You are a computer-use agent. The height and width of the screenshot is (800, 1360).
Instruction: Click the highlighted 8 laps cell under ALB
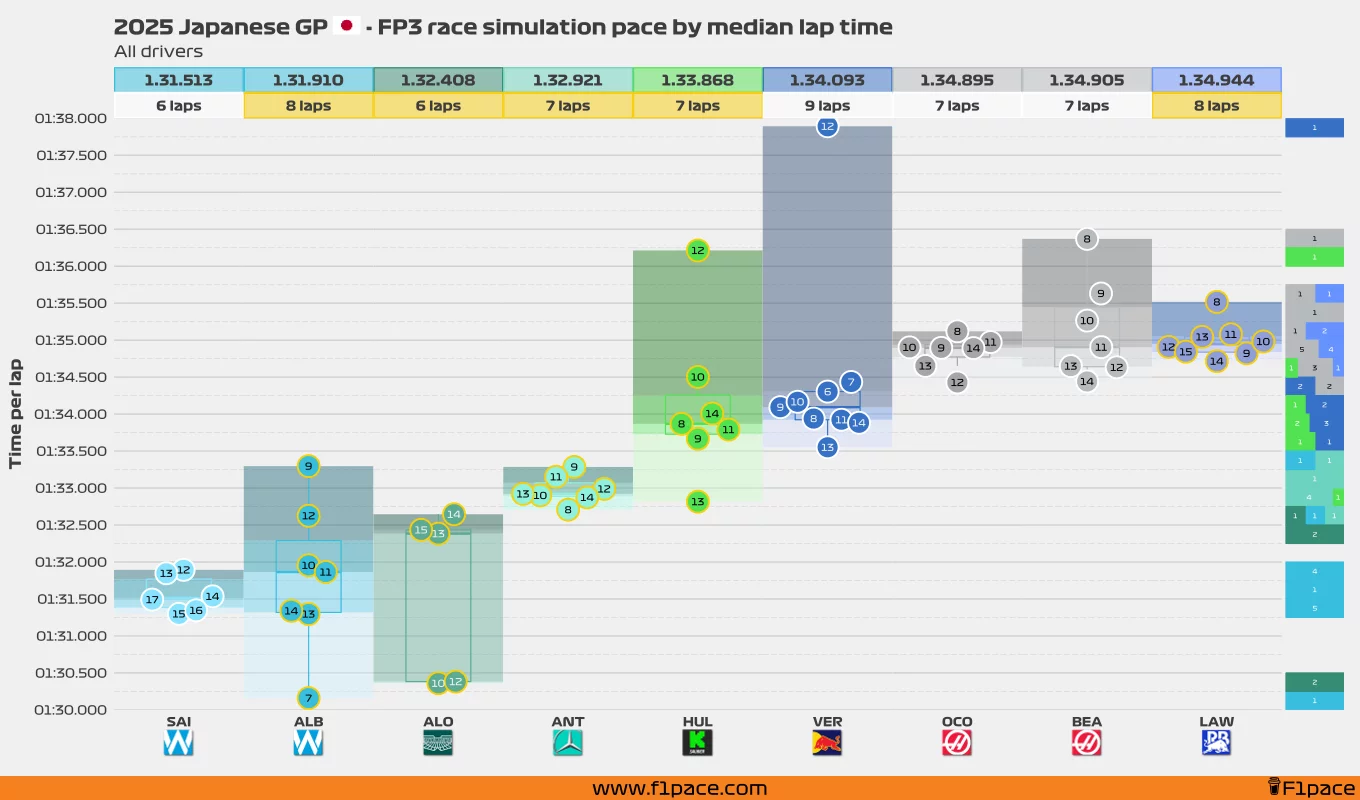pyautogui.click(x=308, y=104)
